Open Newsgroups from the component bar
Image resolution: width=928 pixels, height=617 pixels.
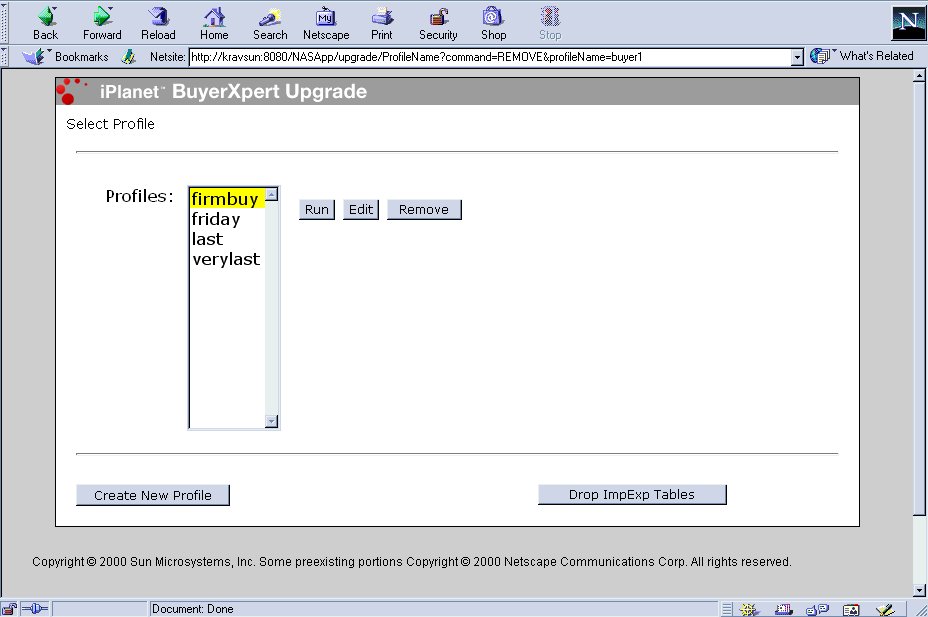[x=817, y=609]
